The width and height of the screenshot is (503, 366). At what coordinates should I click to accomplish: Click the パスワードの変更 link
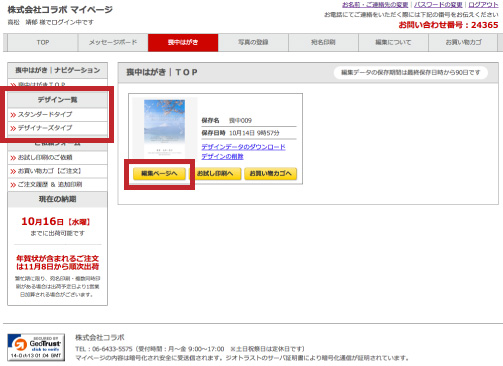pos(438,5)
